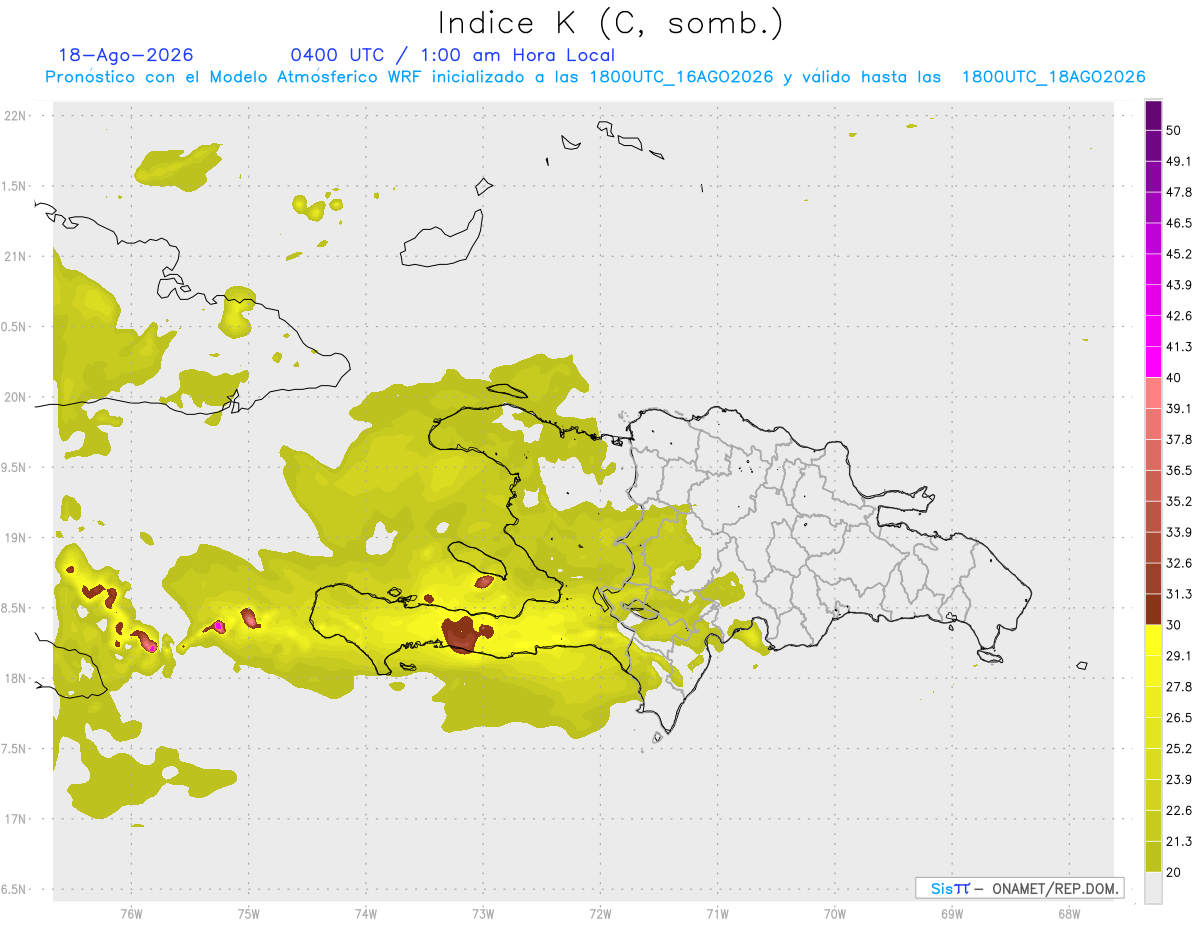
Task: Click the longitude label '71W'
Action: point(717,914)
